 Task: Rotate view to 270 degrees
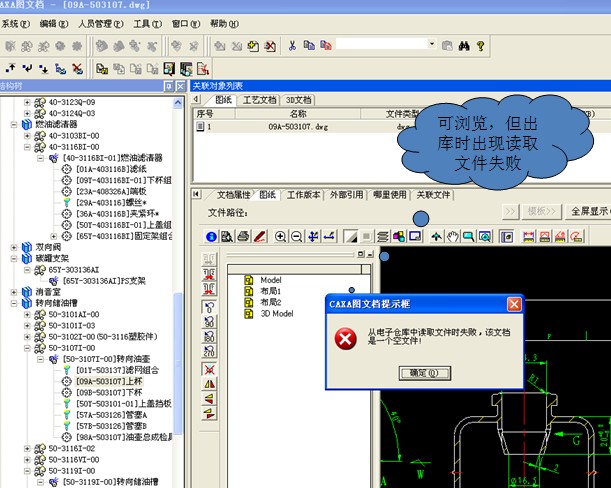pos(209,352)
